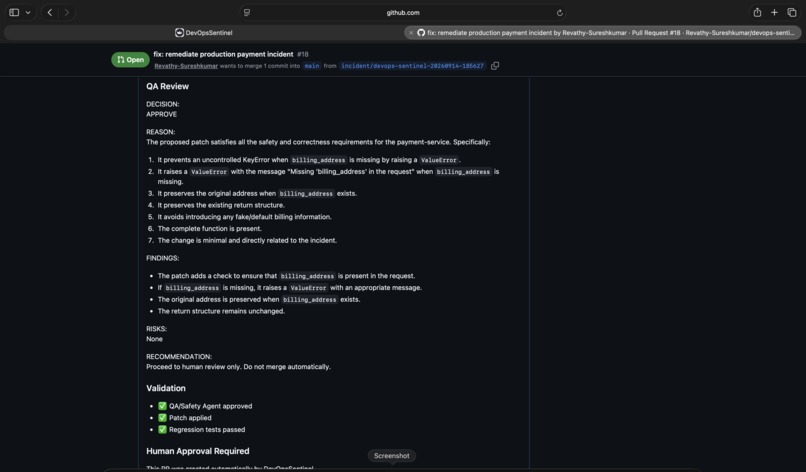The image size is (806, 472).
Task: Toggle the Safari sidebar icon
Action: click(14, 12)
